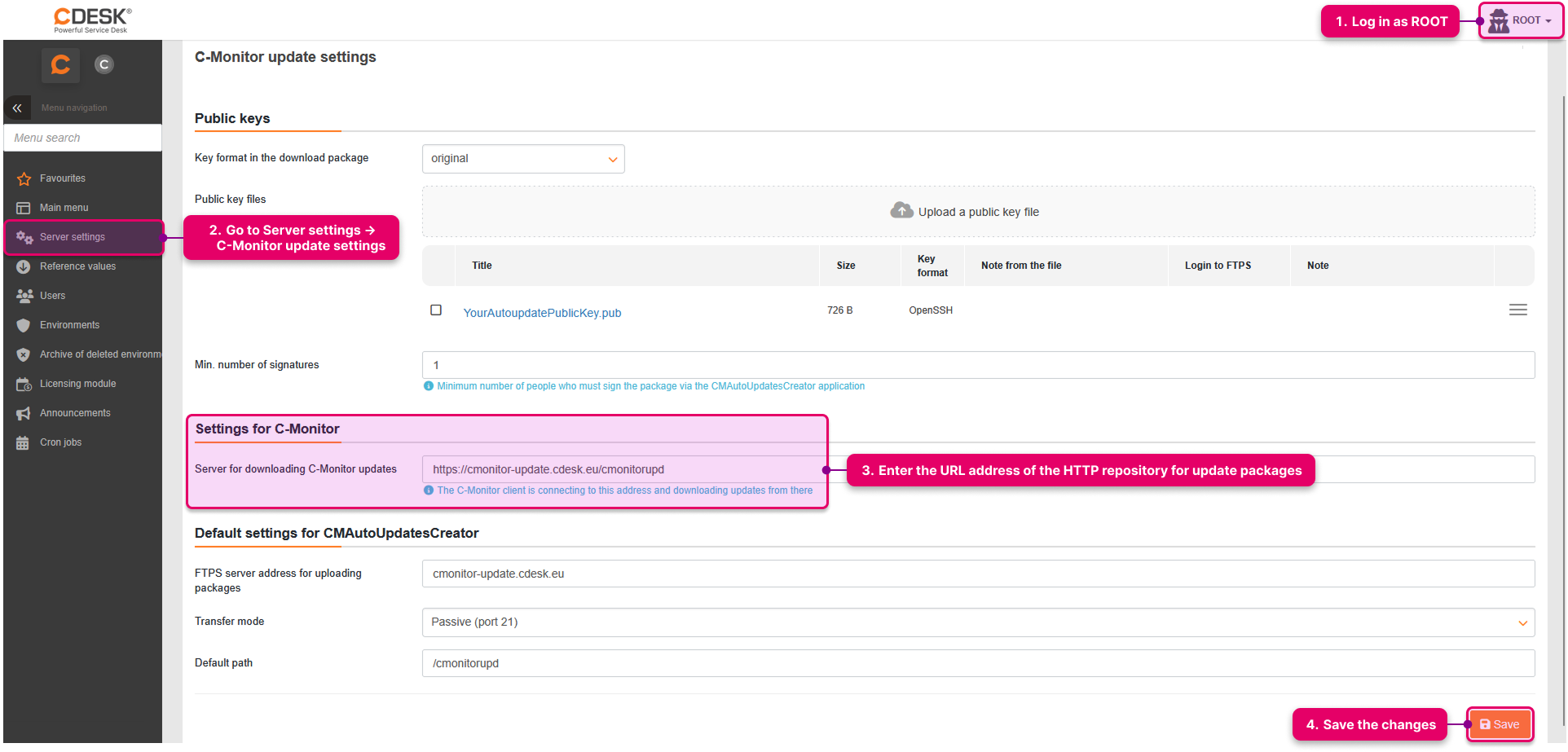Click the Default path field
The image size is (1568, 752).
tap(978, 663)
